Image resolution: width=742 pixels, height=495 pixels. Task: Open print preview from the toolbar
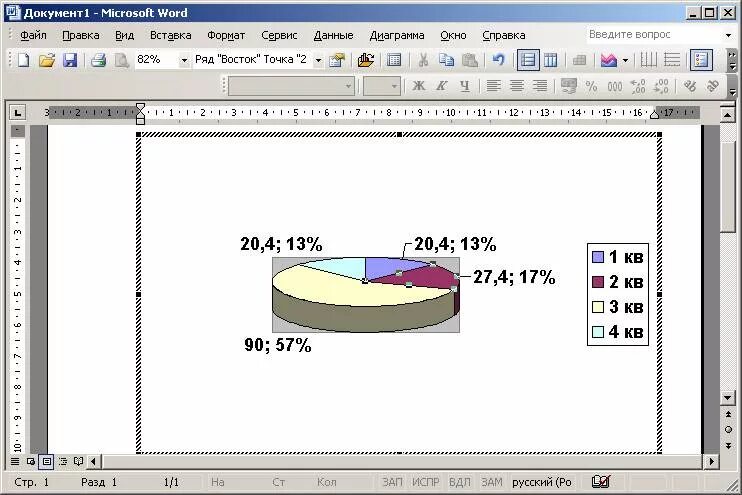pyautogui.click(x=121, y=60)
